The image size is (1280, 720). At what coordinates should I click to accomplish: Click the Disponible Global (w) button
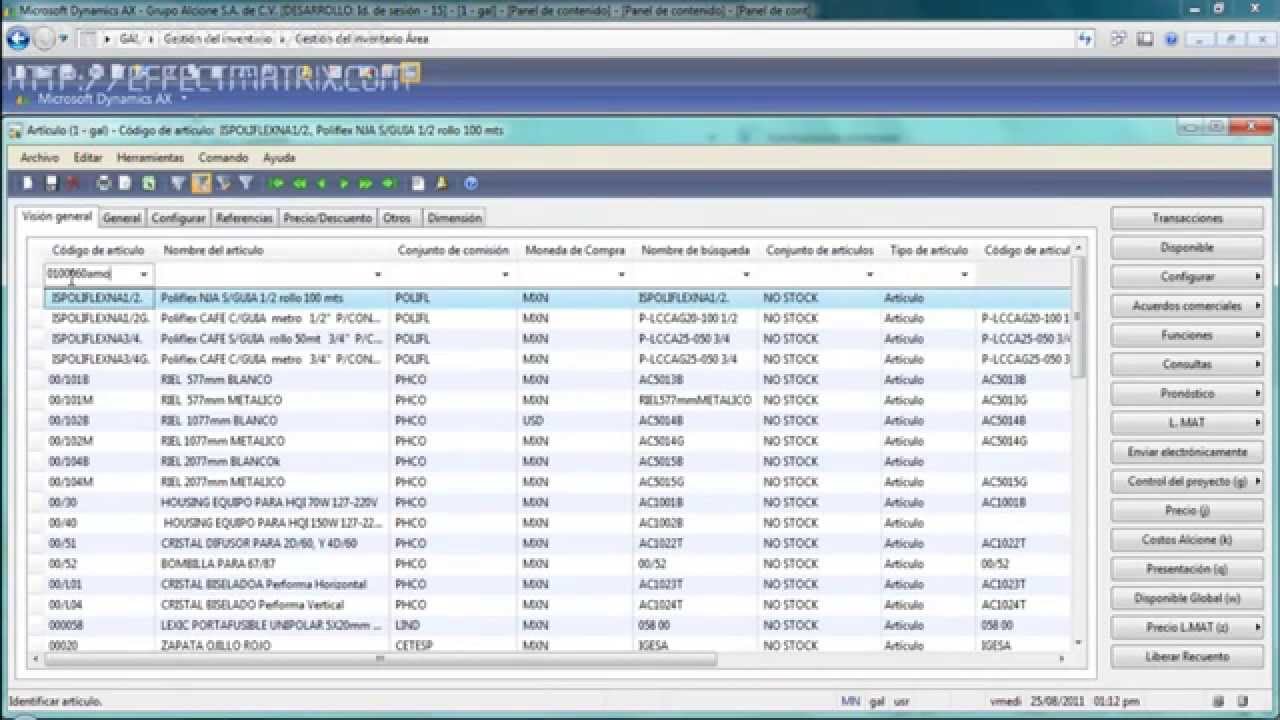pos(1187,598)
